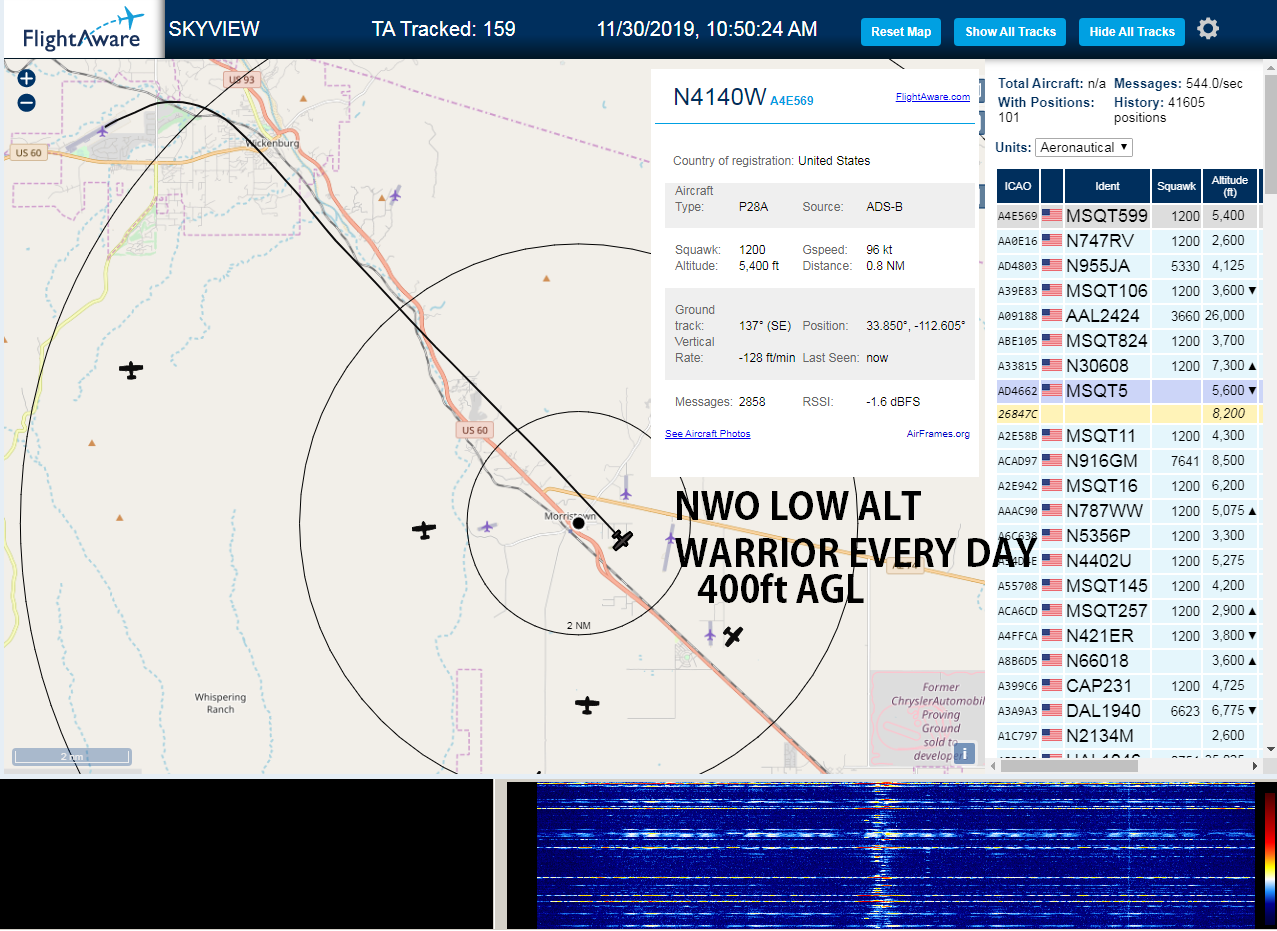Screen dimensions: 1277x931
Task: Zoom in on the map
Action: pos(27,79)
